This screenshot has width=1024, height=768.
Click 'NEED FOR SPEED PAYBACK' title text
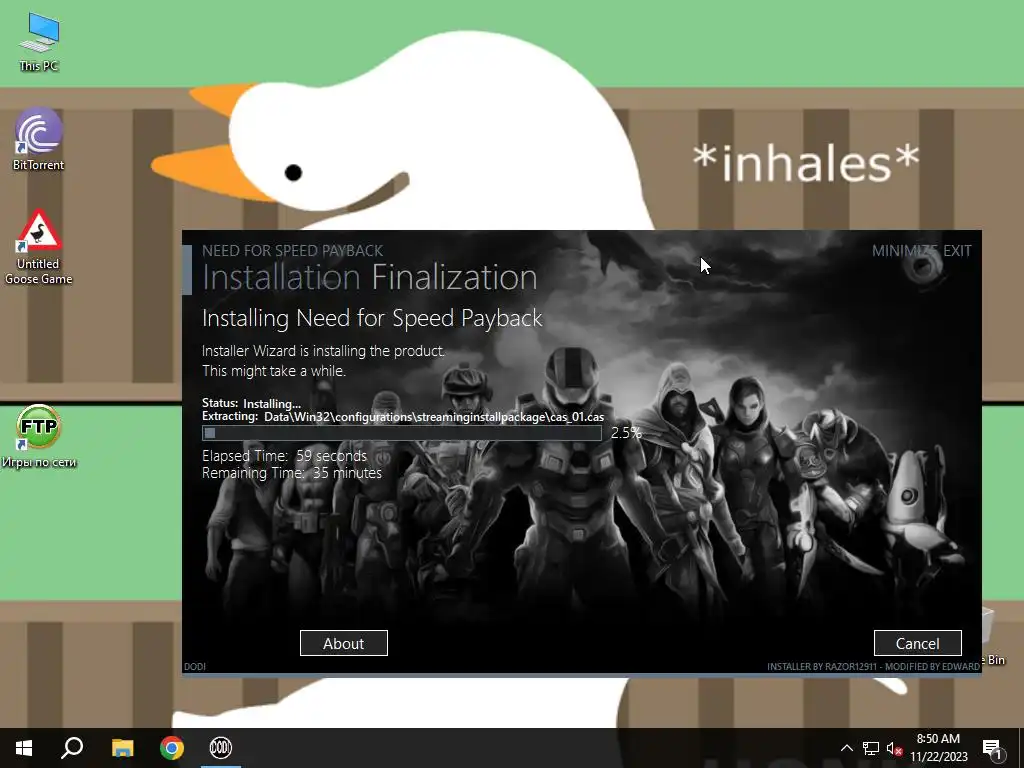pos(293,251)
